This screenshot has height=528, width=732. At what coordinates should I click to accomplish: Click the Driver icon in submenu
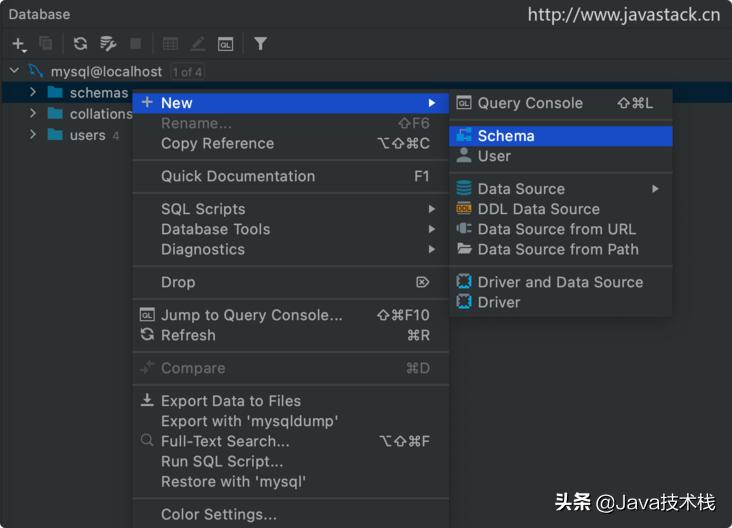[x=464, y=302]
